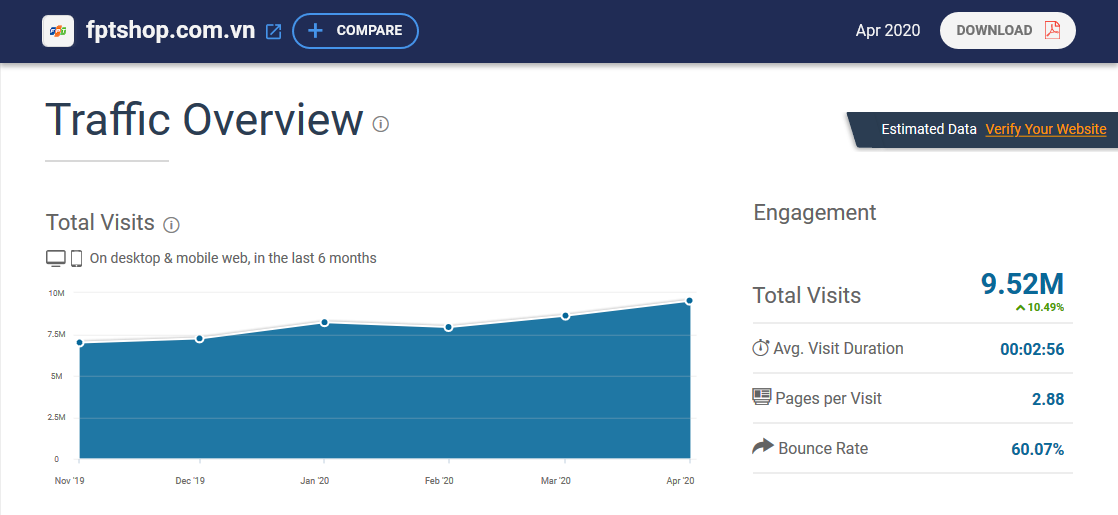Click the Download button
1118x515 pixels.
point(1007,30)
